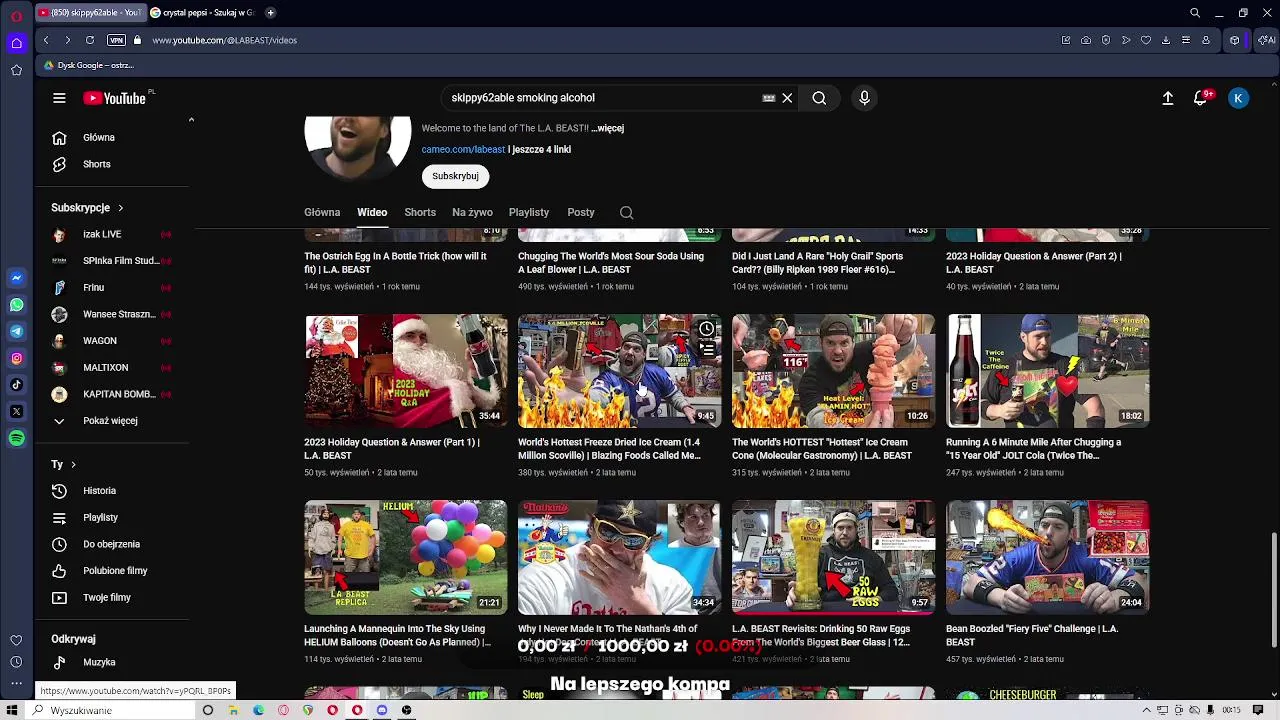
Task: Open the account avatar K menu
Action: pos(1238,98)
